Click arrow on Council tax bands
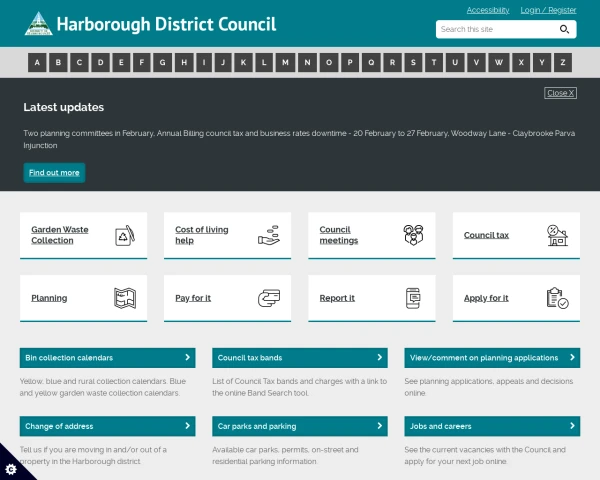The image size is (600, 480). [x=380, y=357]
